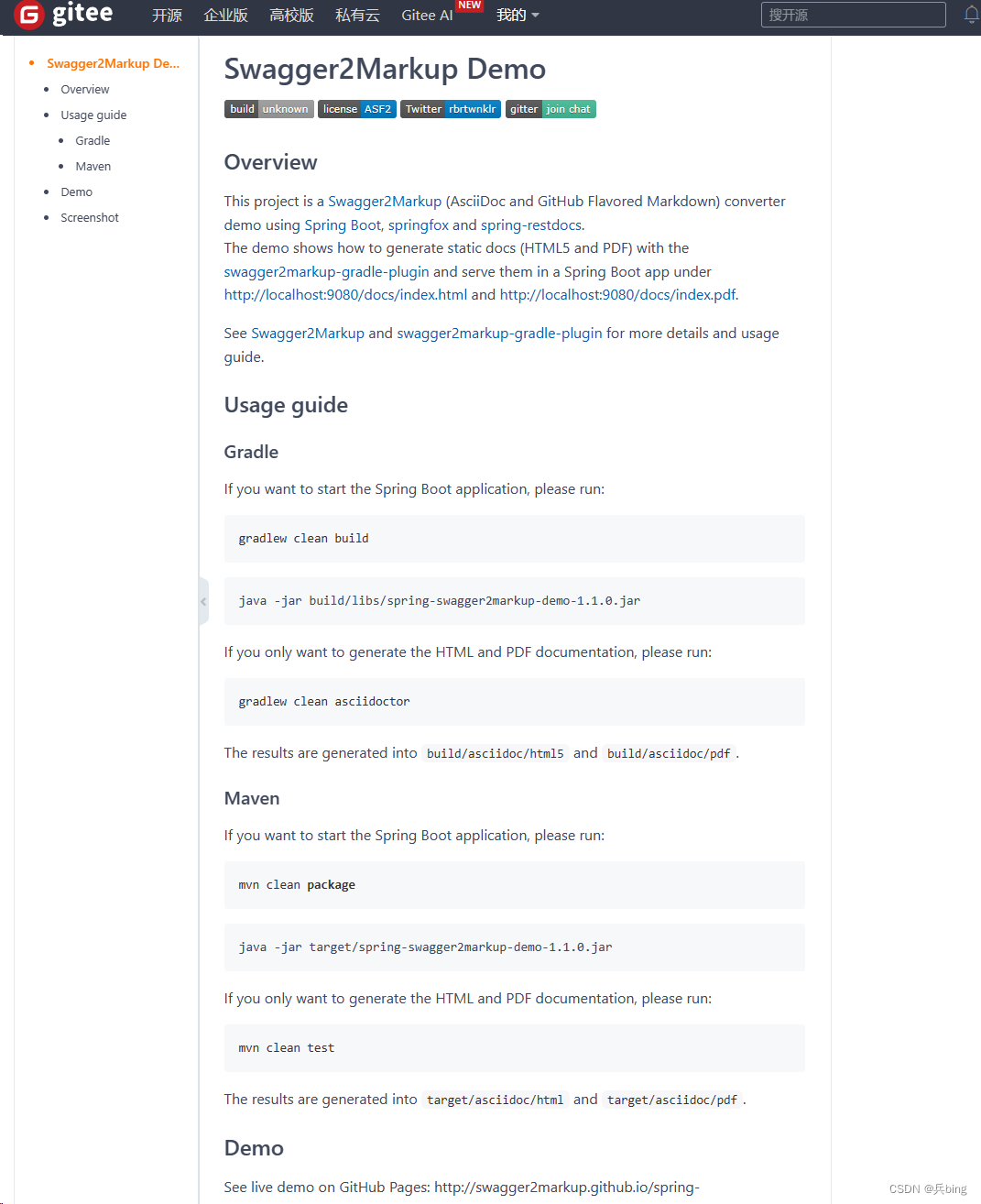Click the license ASF2 badge
The width and height of the screenshot is (981, 1204).
tap(356, 108)
